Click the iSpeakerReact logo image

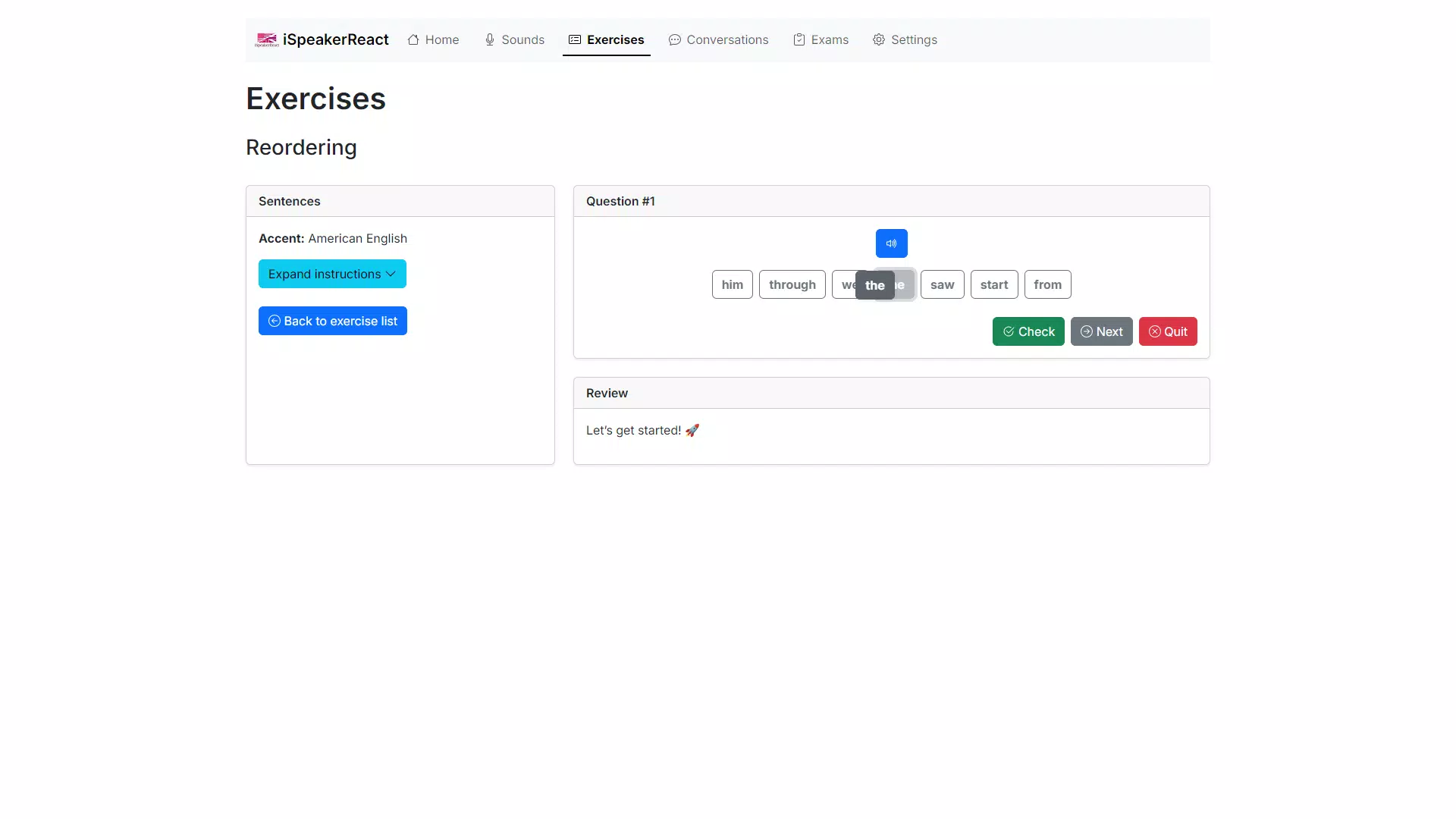point(267,39)
